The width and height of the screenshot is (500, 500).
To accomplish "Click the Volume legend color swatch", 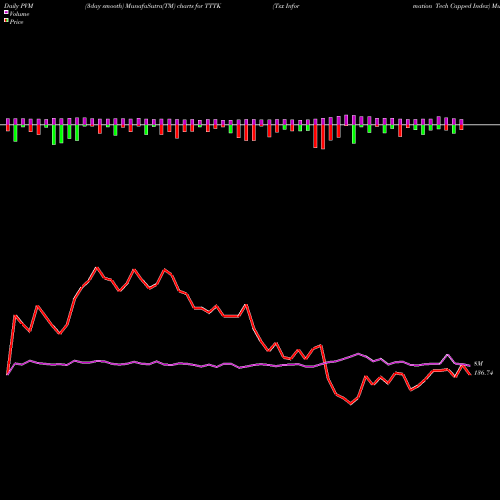I will coord(6,13).
